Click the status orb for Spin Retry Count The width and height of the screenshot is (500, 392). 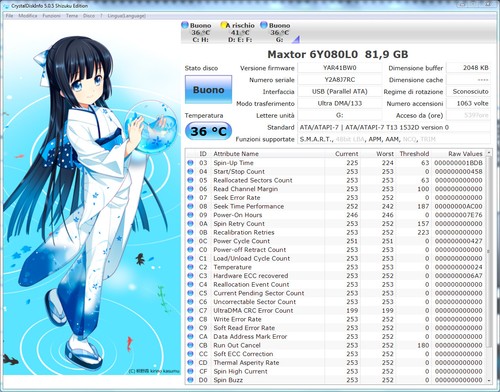coord(190,223)
